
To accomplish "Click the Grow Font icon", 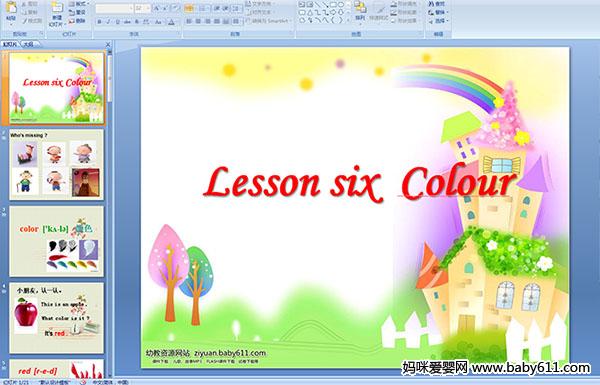I will (x=157, y=8).
